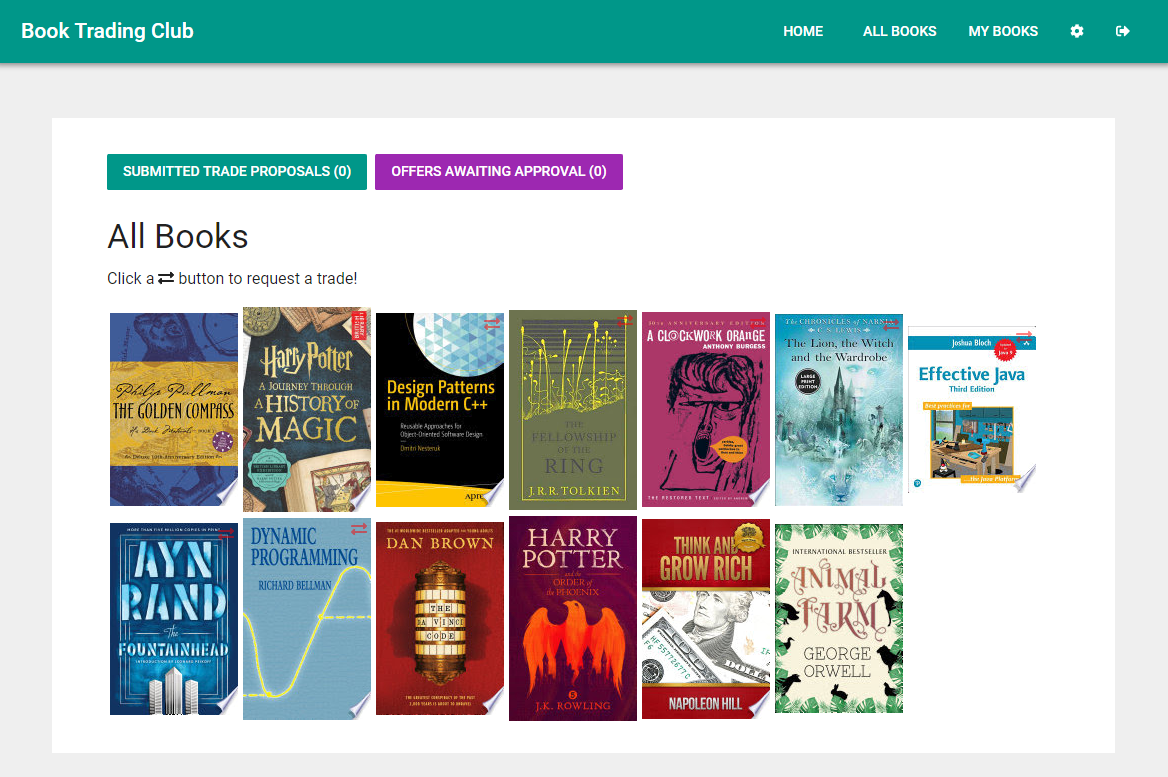Go to HOME in the navigation bar

pyautogui.click(x=803, y=31)
